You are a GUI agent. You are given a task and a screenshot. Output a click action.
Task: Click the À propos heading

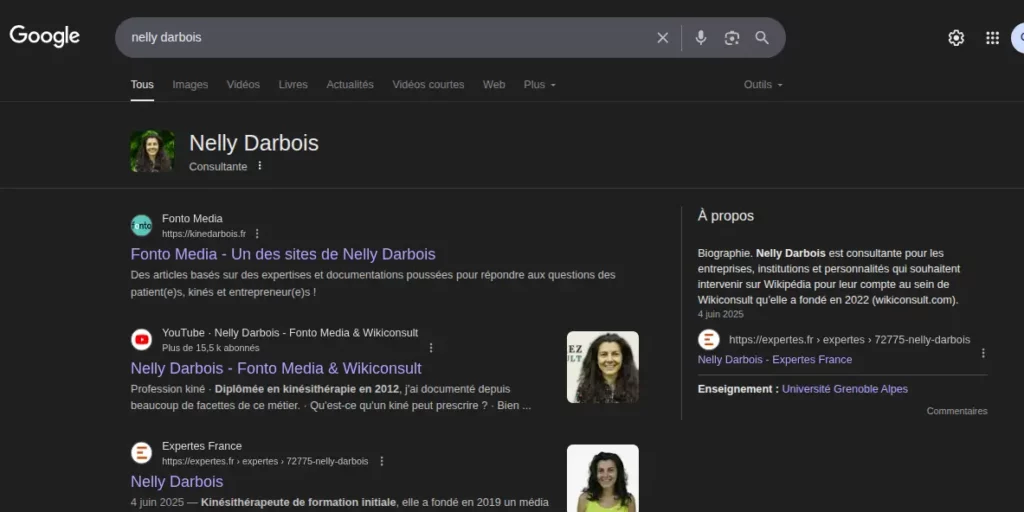726,216
